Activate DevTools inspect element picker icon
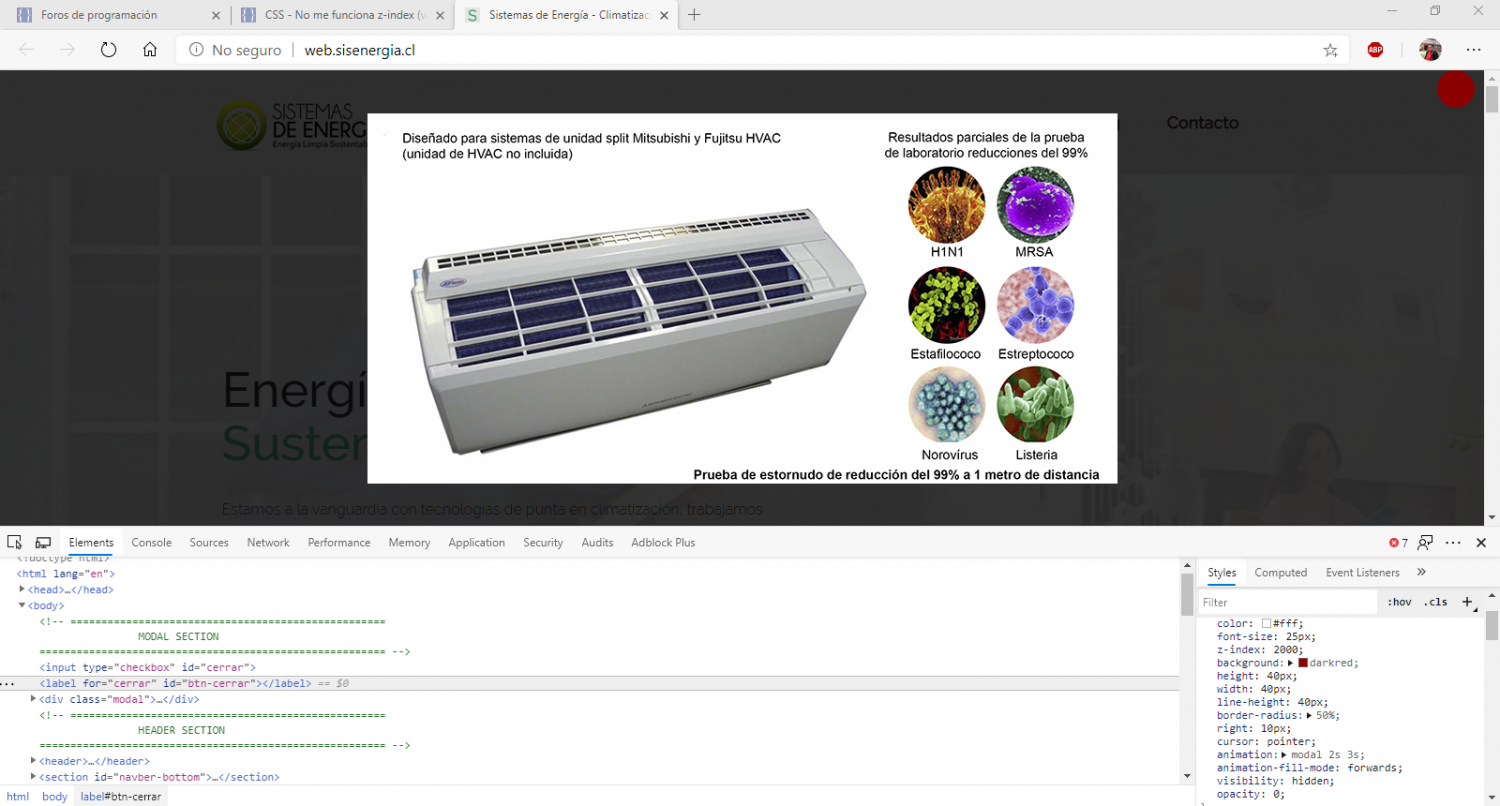 point(14,542)
